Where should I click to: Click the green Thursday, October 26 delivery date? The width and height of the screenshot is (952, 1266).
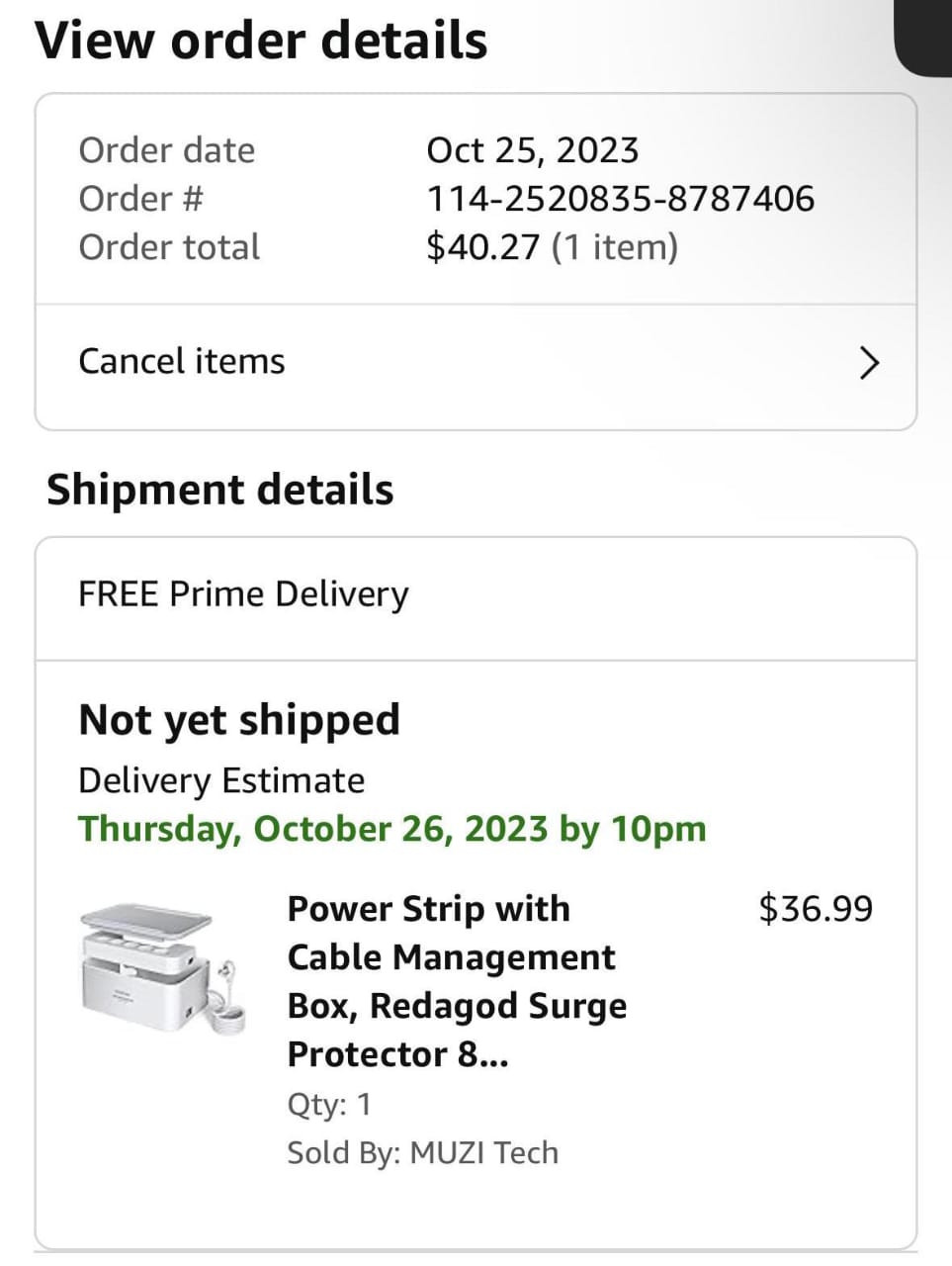(392, 829)
